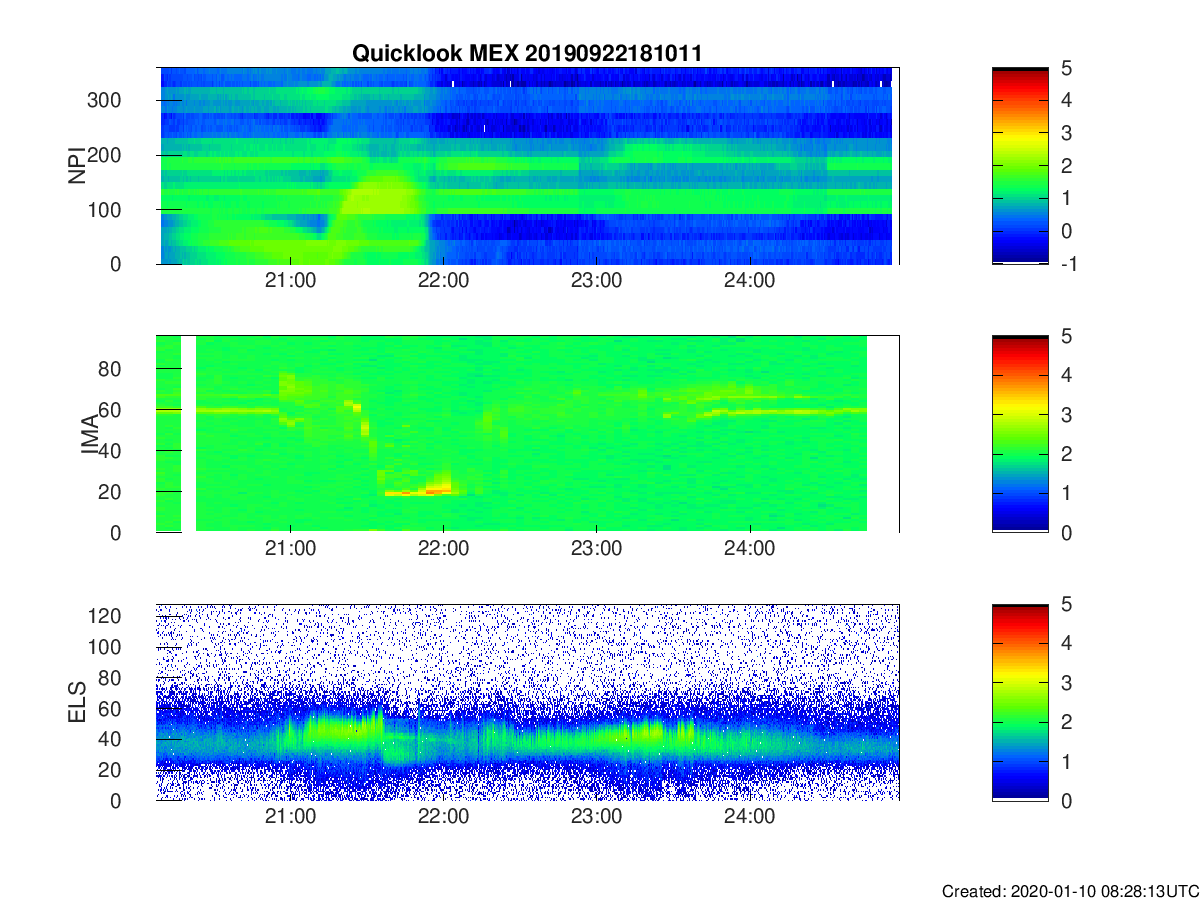Click the NPI panel colorbar

tap(1020, 166)
